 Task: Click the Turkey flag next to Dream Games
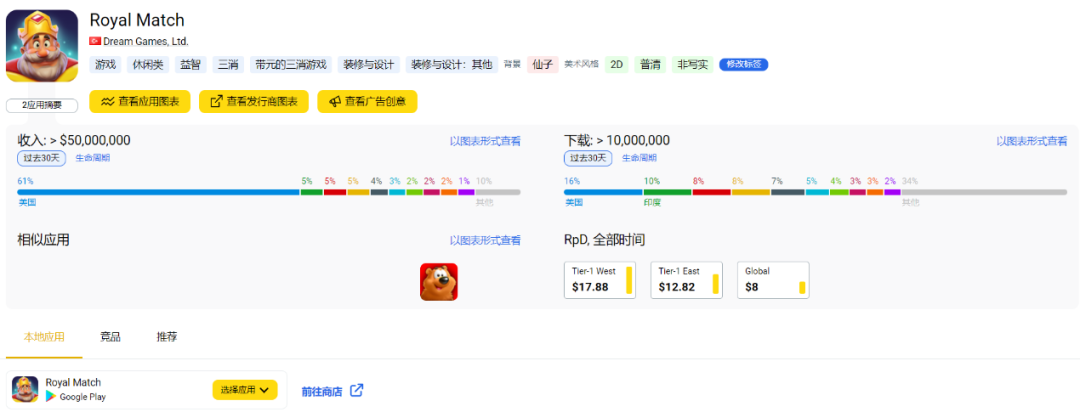pos(95,41)
